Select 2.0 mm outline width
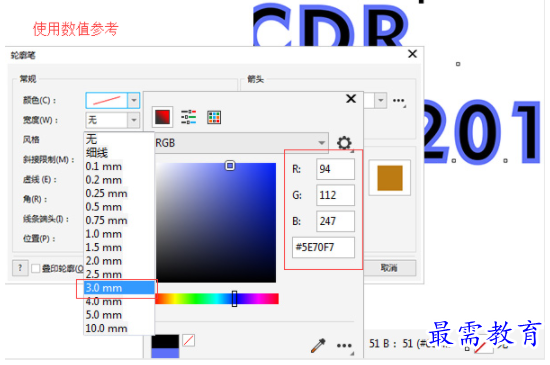 [119, 261]
